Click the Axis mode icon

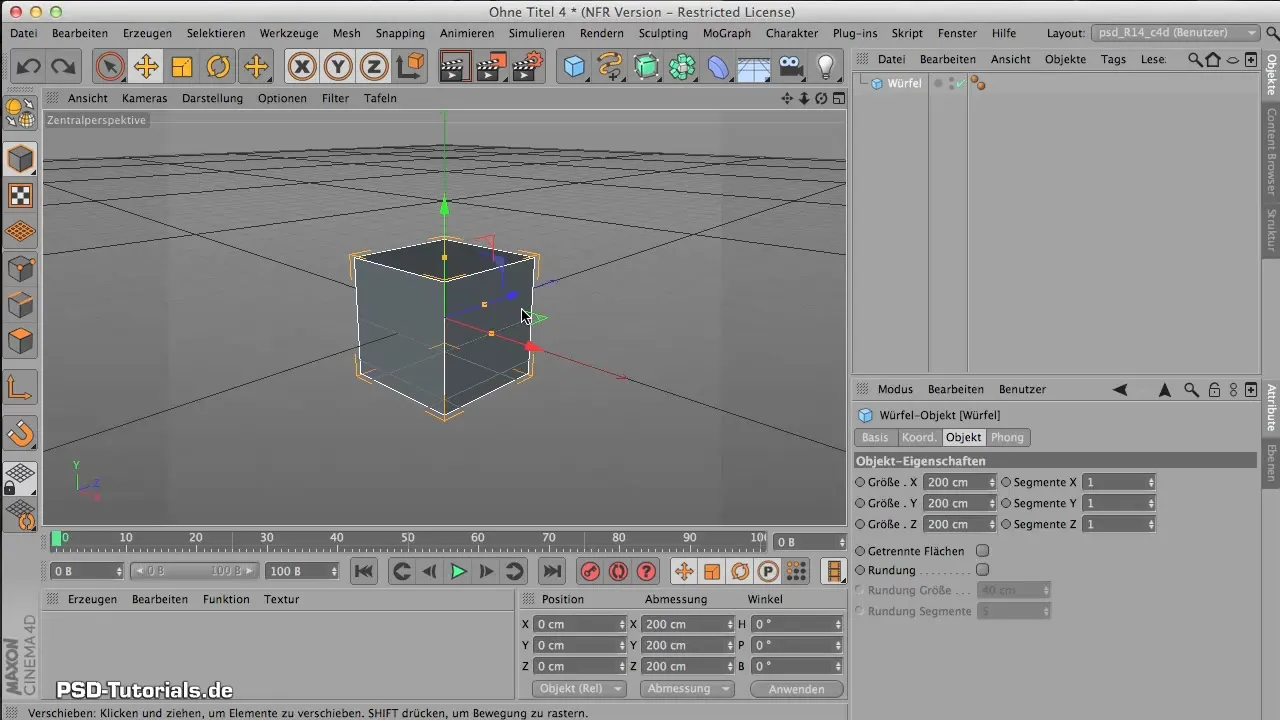(20, 387)
